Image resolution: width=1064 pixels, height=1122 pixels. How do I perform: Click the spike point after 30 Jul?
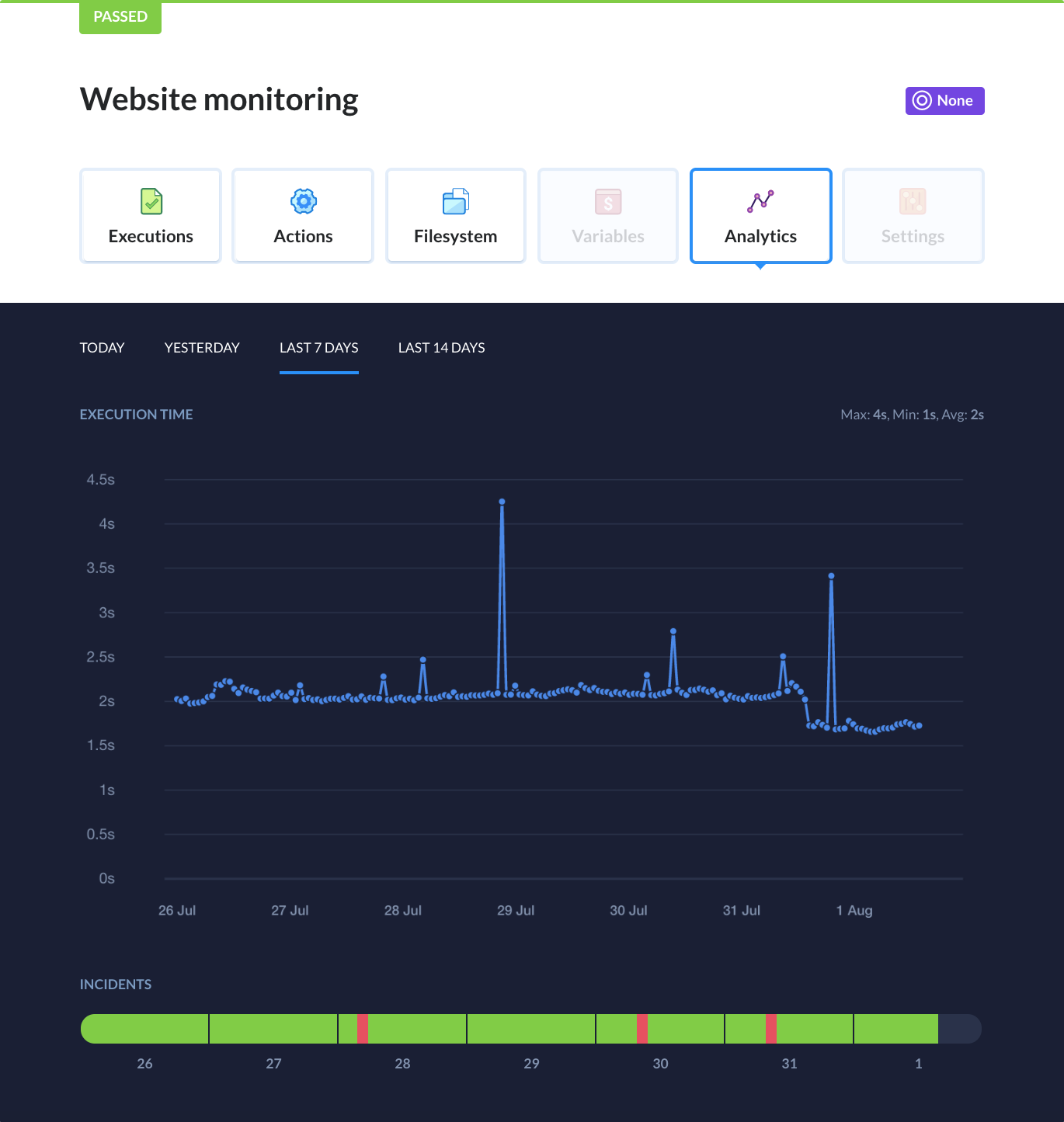click(x=673, y=631)
